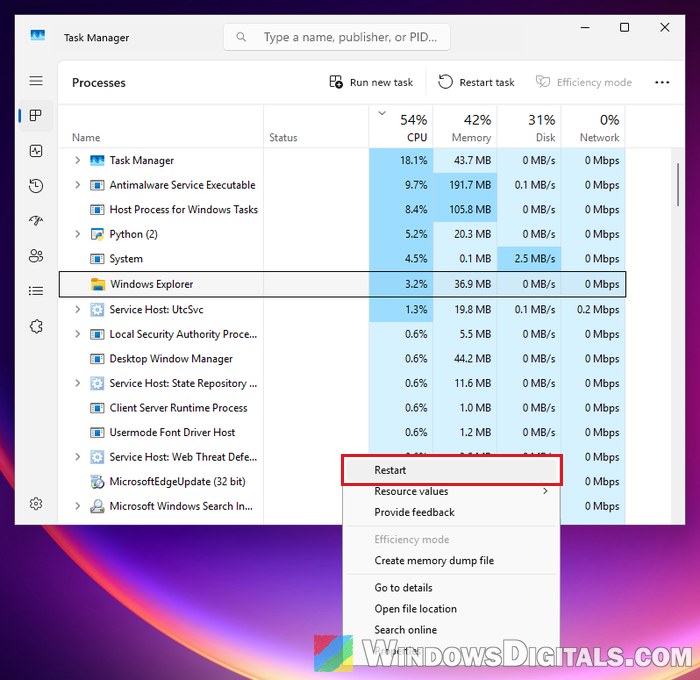Image resolution: width=700 pixels, height=680 pixels.
Task: Sort by the Status column header
Action: coord(316,127)
